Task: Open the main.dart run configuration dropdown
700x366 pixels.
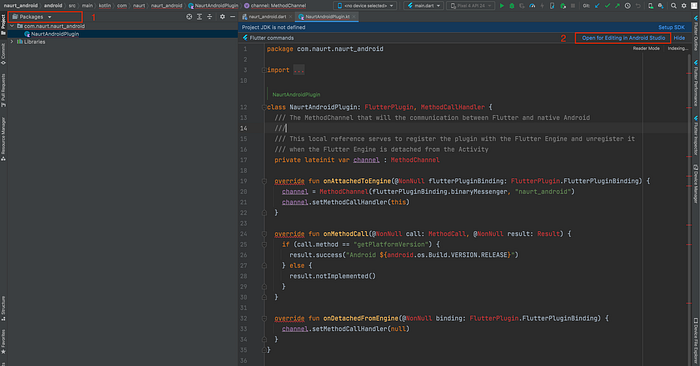Action: (424, 6)
